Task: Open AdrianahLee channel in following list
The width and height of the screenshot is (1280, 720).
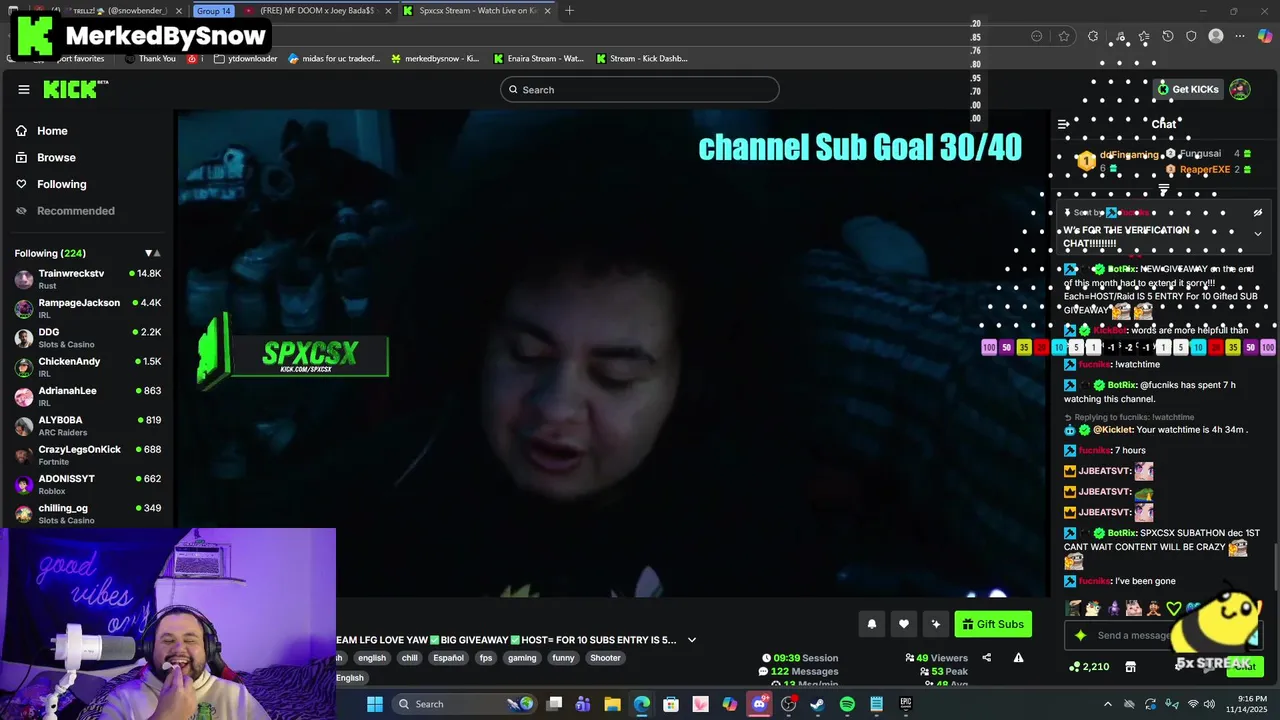Action: click(87, 396)
